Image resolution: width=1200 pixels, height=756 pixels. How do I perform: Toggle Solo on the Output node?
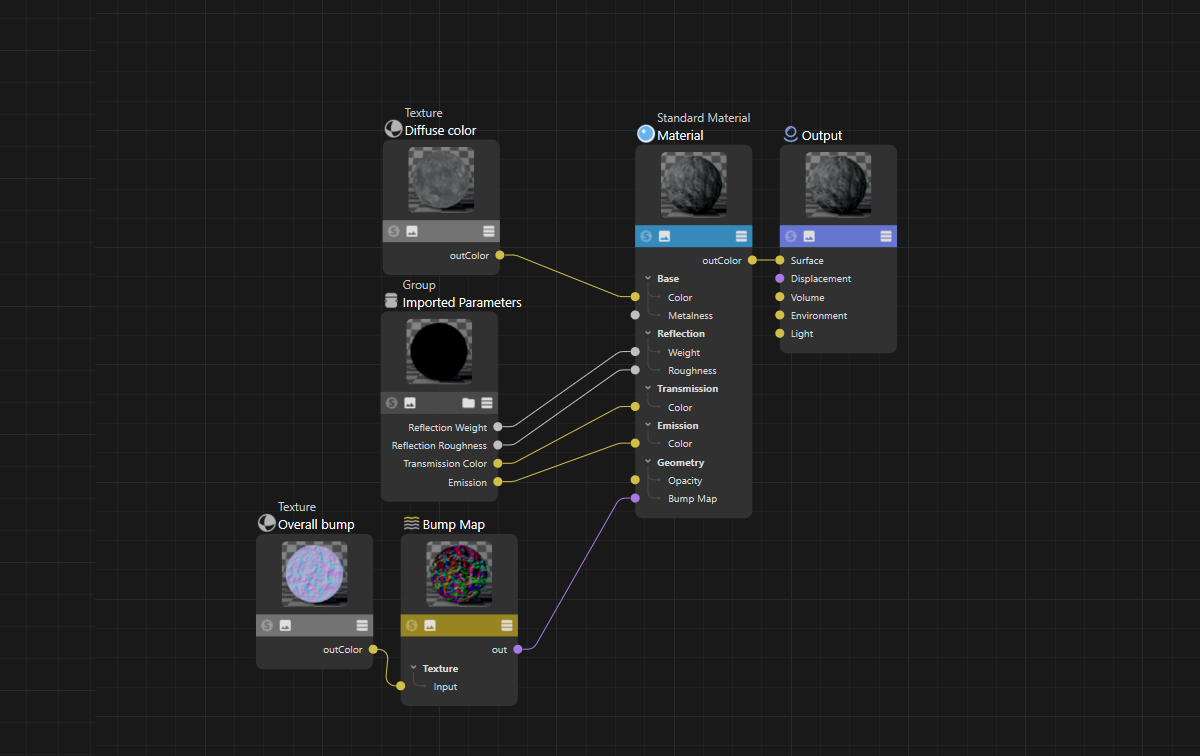pos(790,236)
